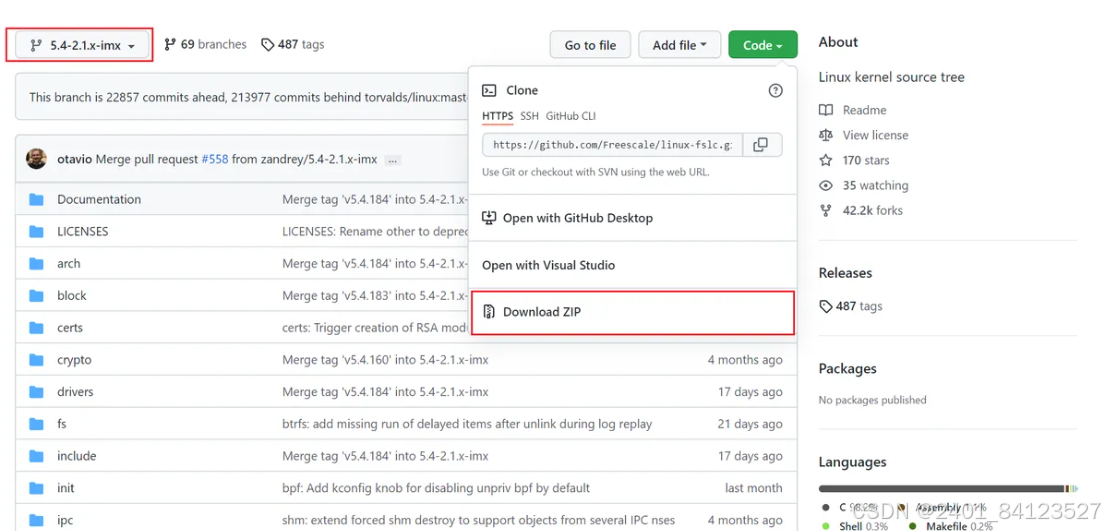Open the crypto folder link

point(74,360)
